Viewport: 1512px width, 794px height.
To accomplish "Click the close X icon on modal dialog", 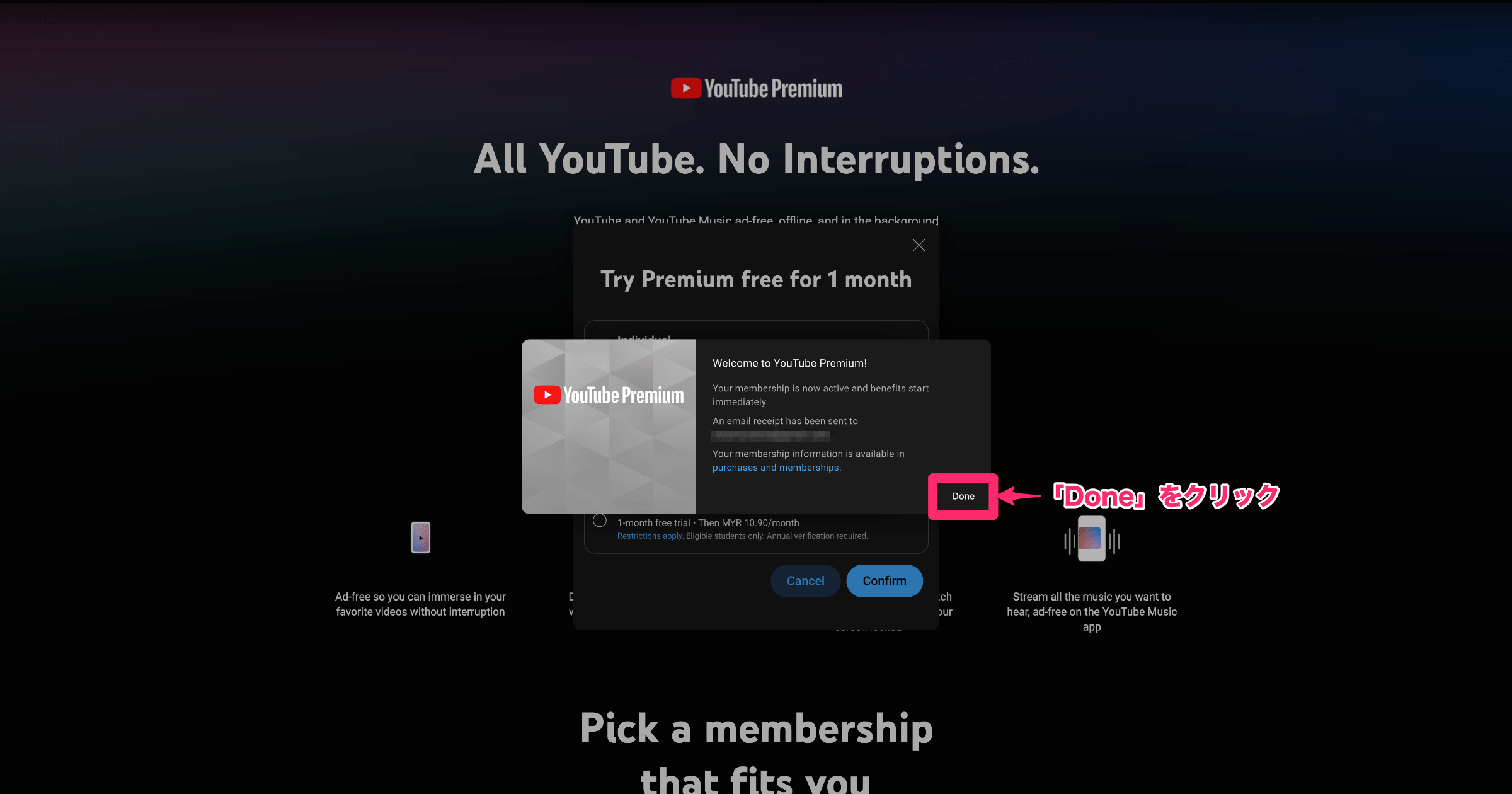I will (x=919, y=245).
